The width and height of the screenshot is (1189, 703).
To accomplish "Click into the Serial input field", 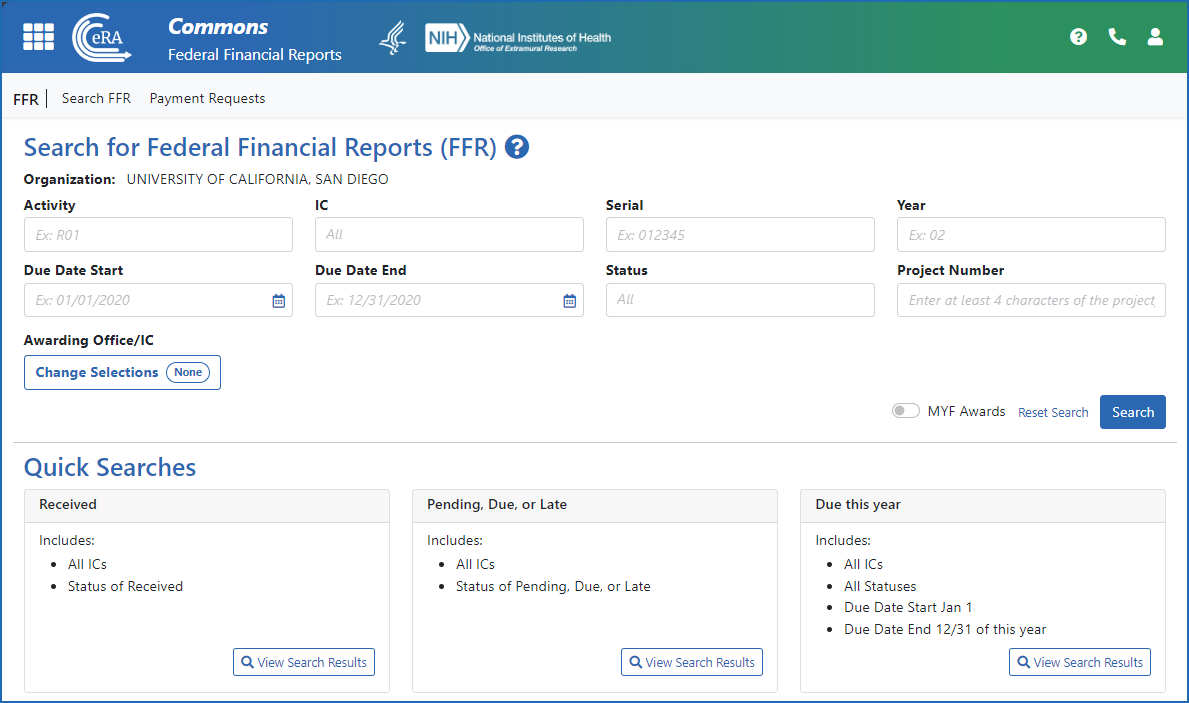I will 740,235.
